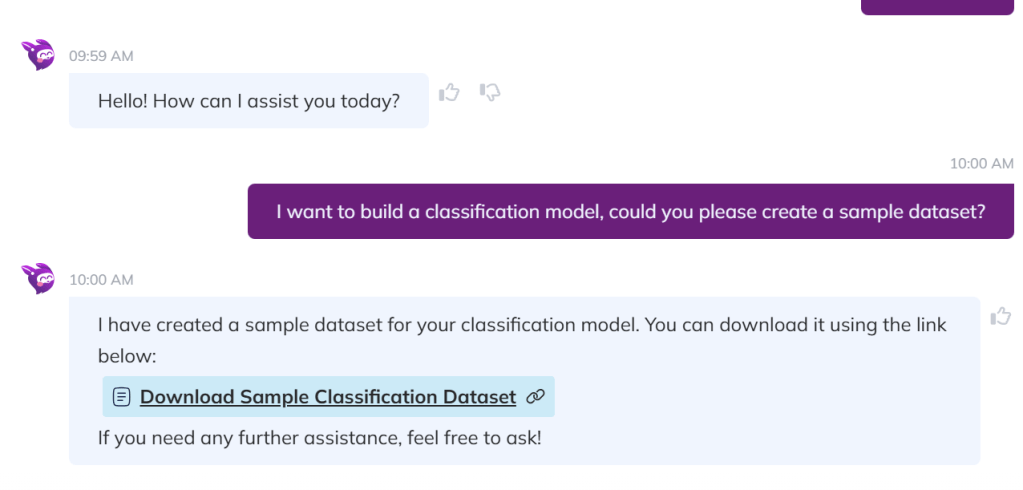Click the 10:00 AM timestamp above the dataset reply
Screen dimensions: 1023x490
tap(101, 280)
